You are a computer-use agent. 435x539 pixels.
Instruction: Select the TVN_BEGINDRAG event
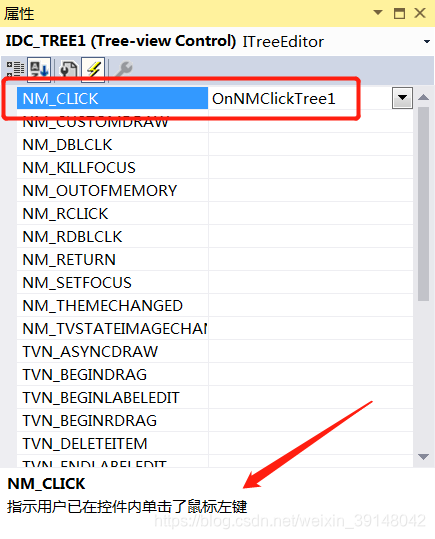coord(112,375)
